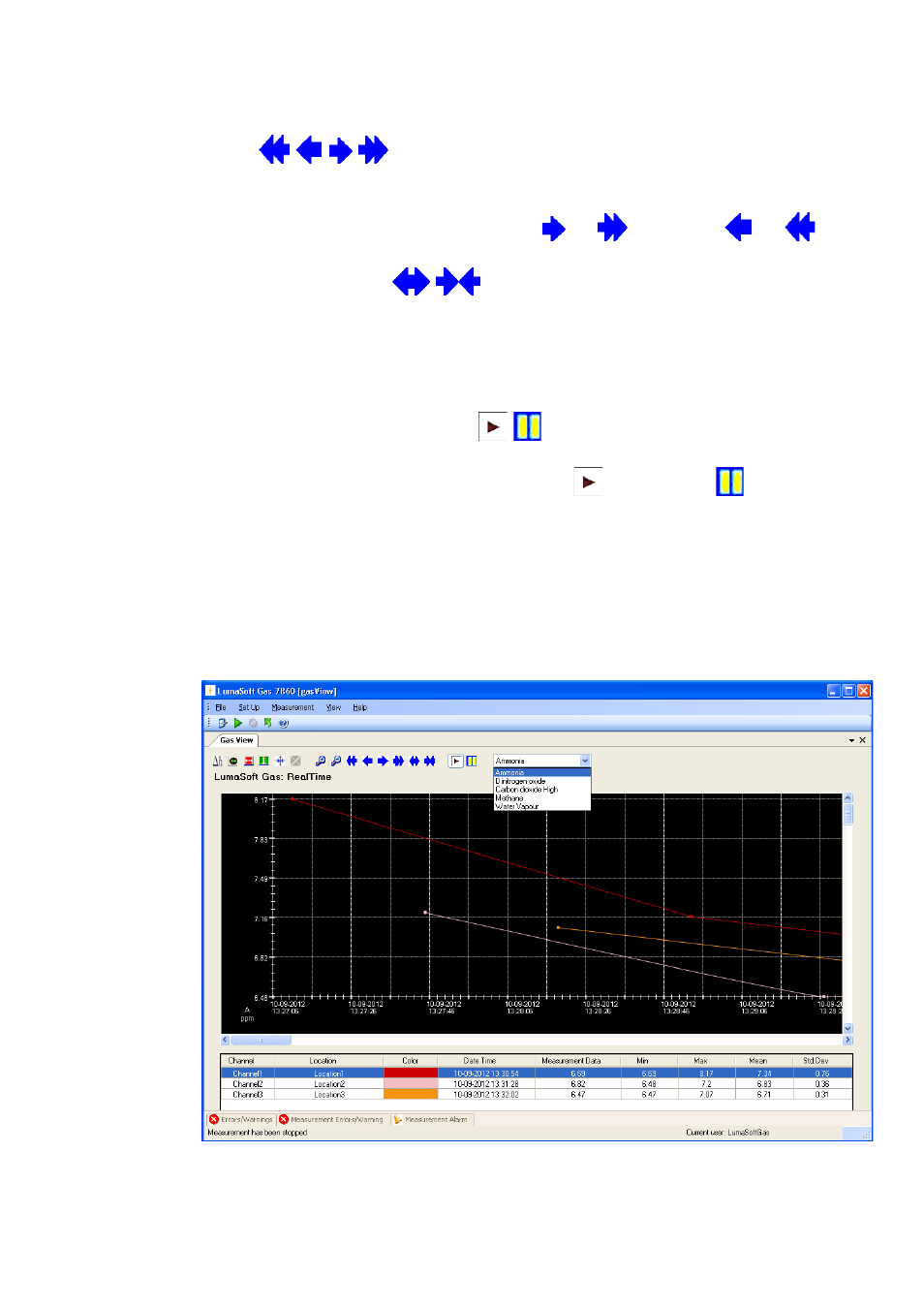
Task: Open the View menu
Action: point(333,707)
